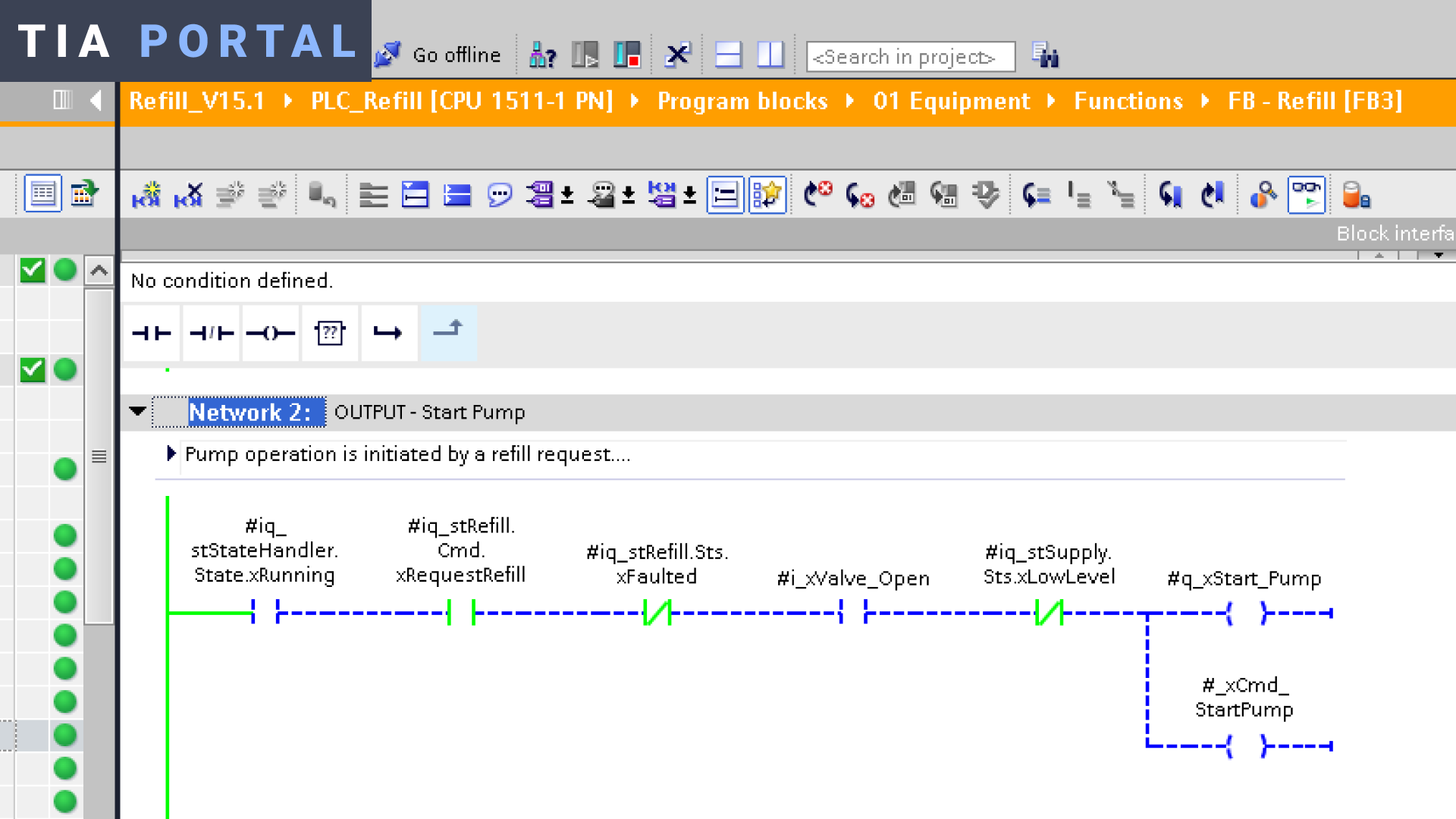Click the Refill_V15.1 breadcrumb
This screenshot has width=1456, height=819.
click(196, 101)
